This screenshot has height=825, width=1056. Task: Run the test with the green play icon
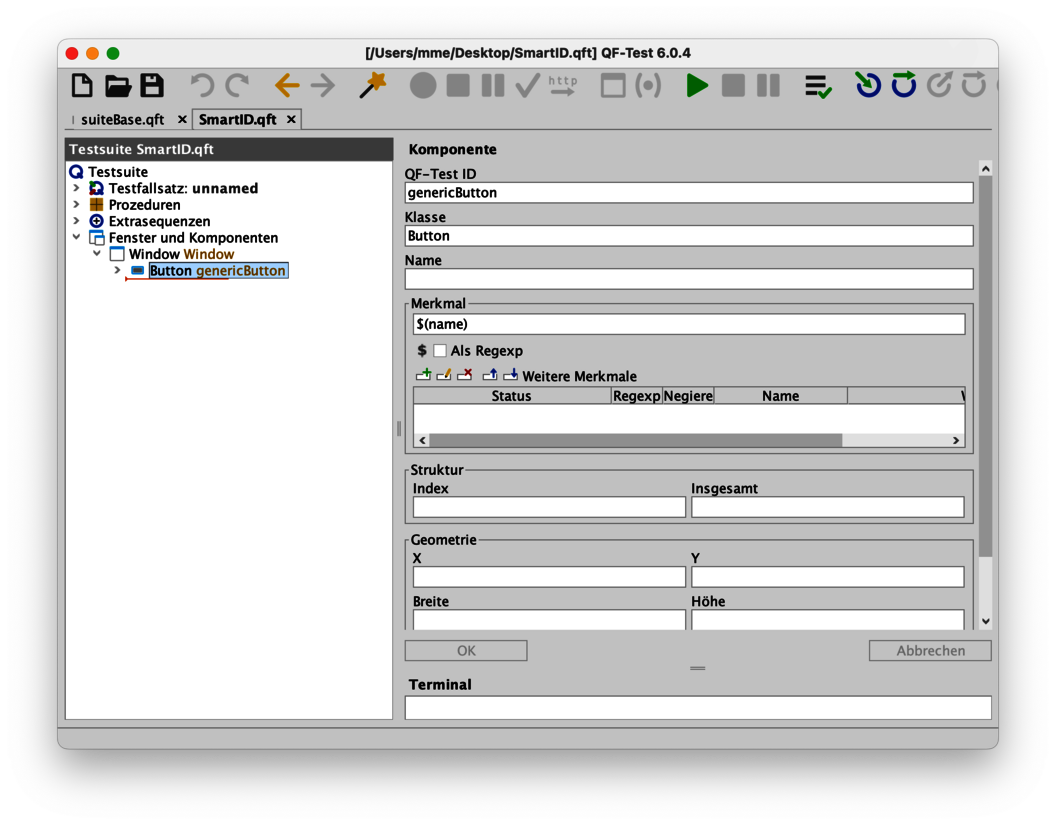tap(697, 86)
